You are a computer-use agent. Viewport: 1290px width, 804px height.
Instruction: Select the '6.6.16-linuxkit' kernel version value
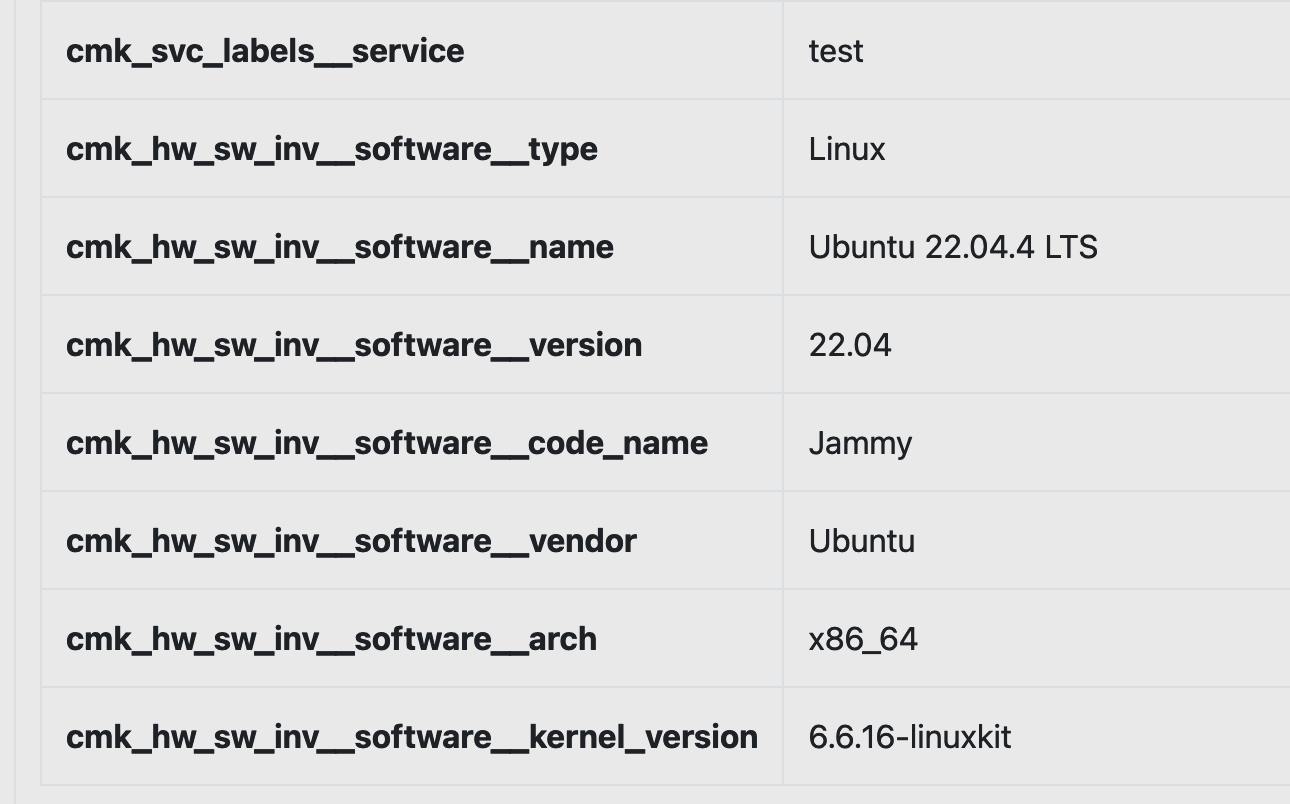point(910,737)
